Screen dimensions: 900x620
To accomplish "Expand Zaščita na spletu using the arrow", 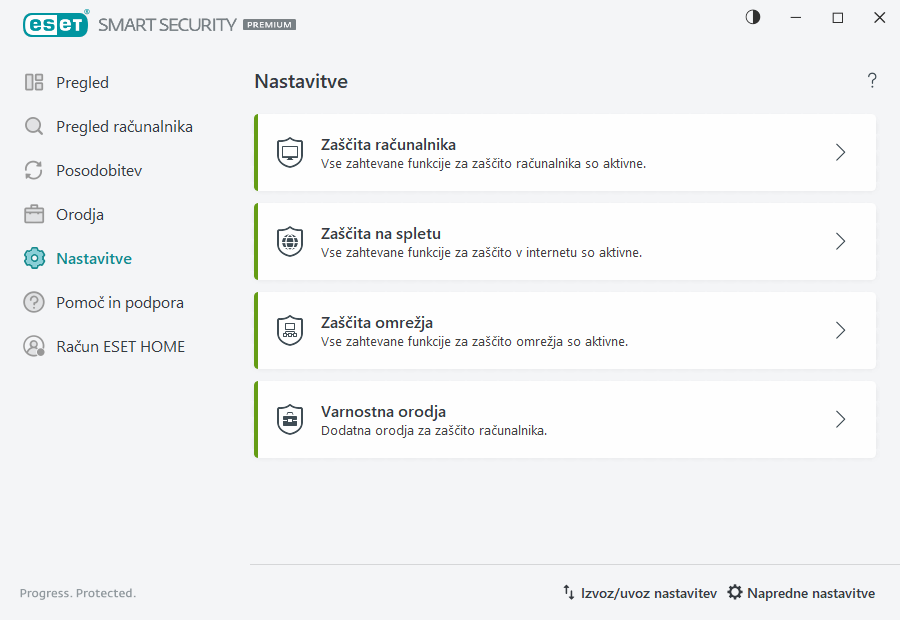I will 840,241.
